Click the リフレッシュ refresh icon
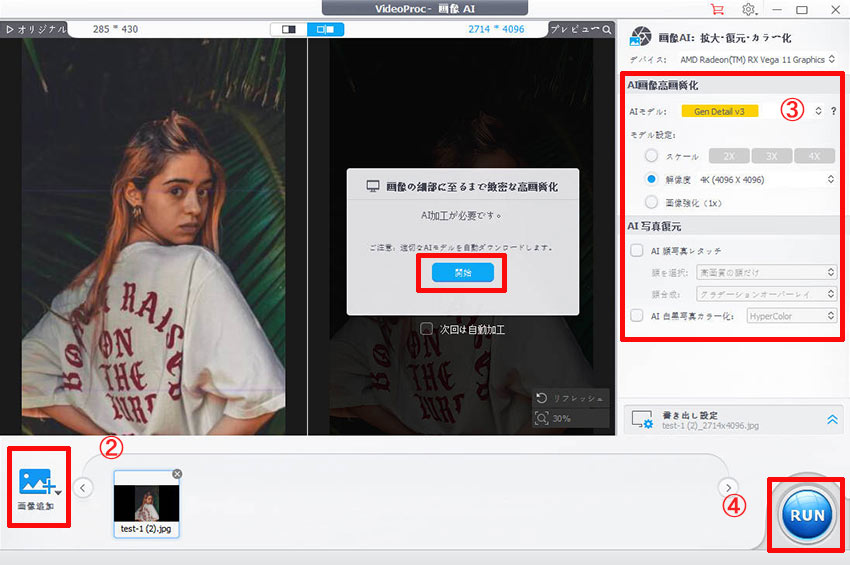Image resolution: width=850 pixels, height=565 pixels. [542, 399]
